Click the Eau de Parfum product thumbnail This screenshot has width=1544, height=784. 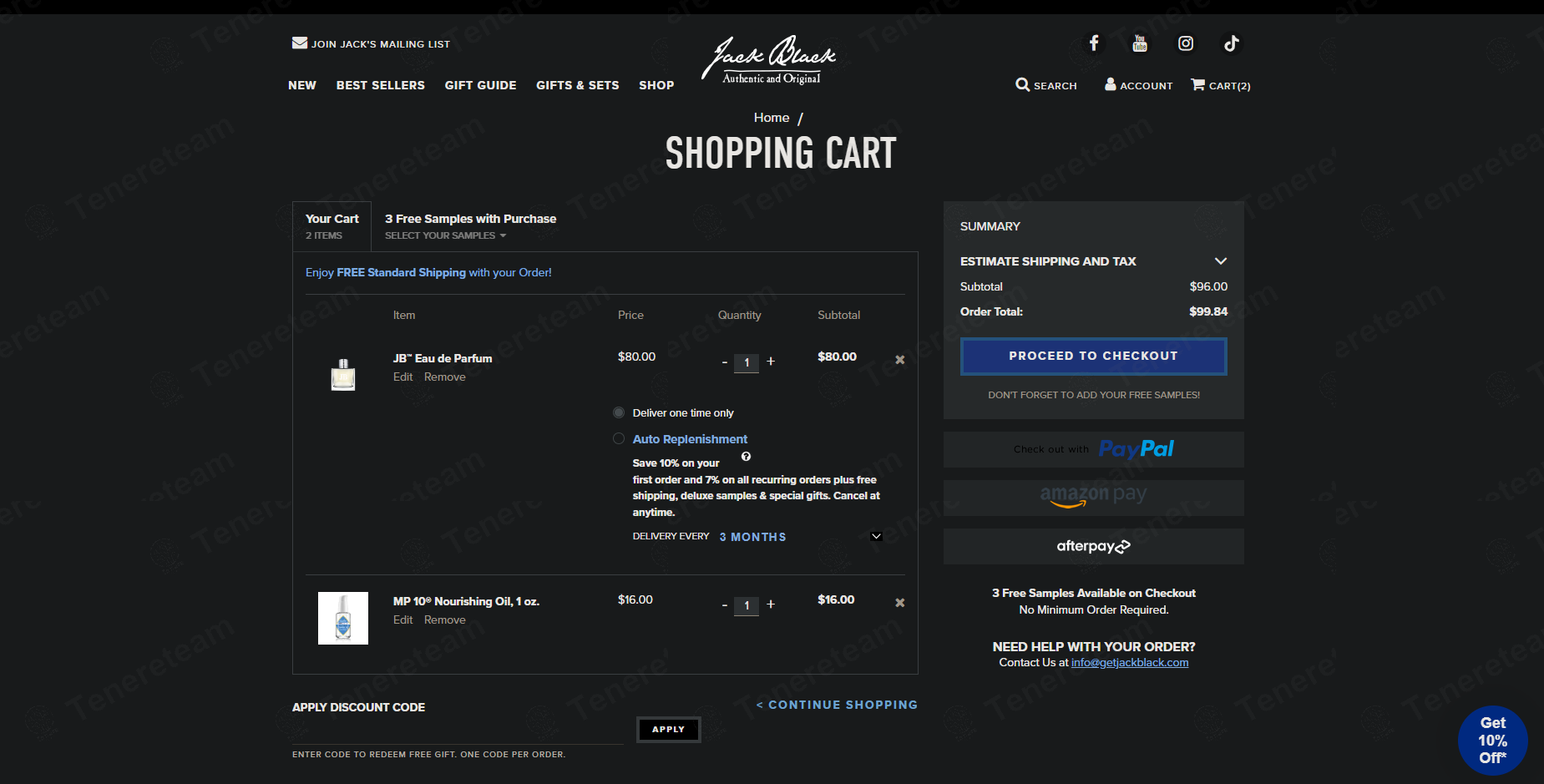343,375
